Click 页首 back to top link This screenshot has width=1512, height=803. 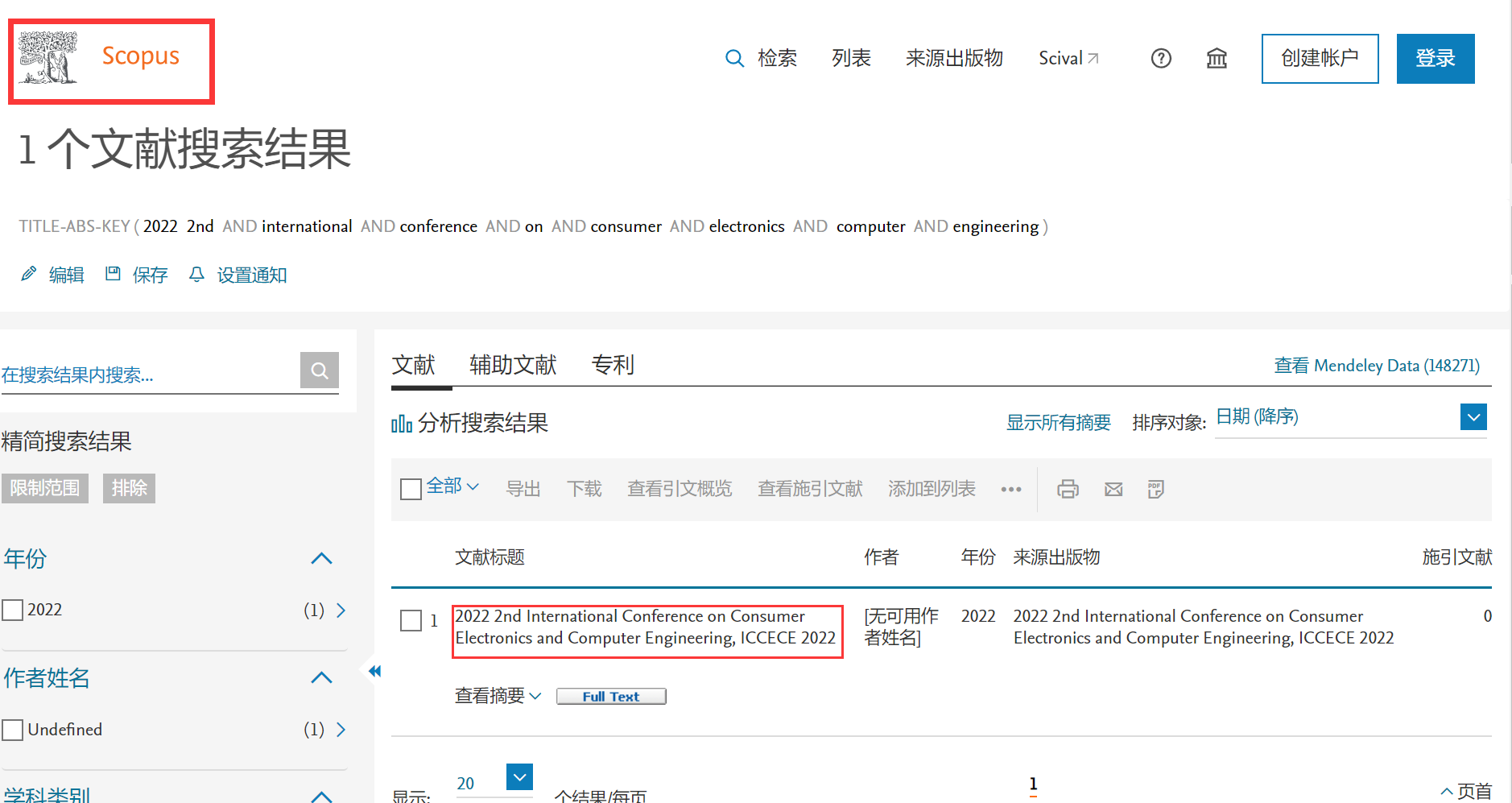point(1466,792)
